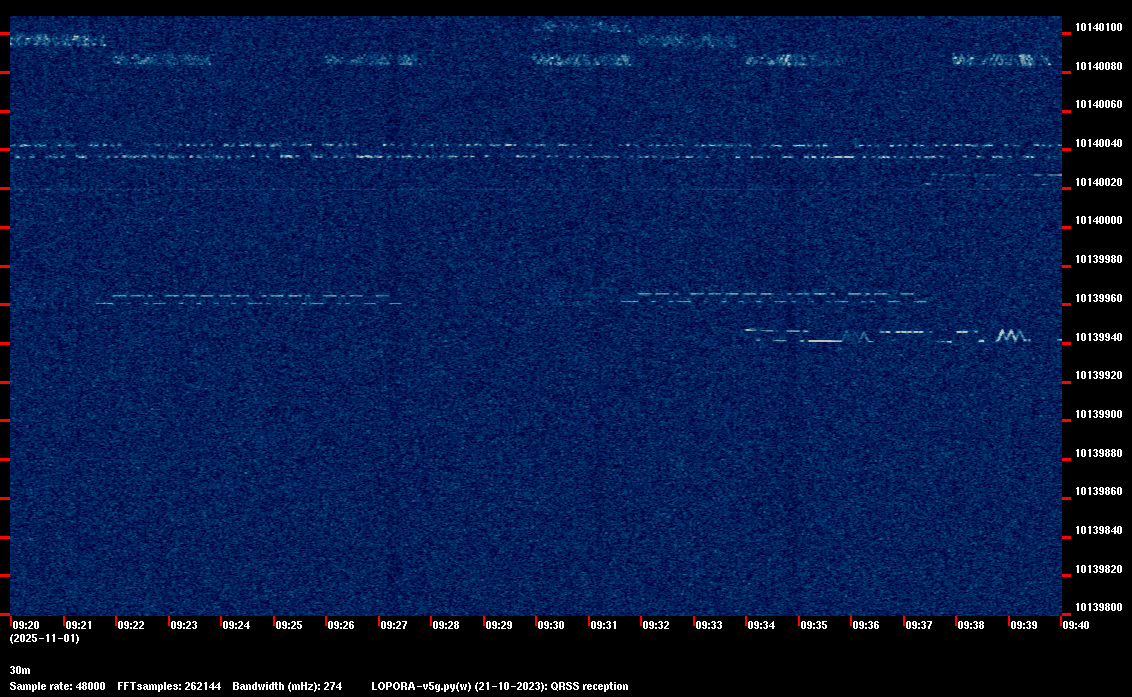Click the 30m band label
The image size is (1132, 697).
[x=20, y=670]
